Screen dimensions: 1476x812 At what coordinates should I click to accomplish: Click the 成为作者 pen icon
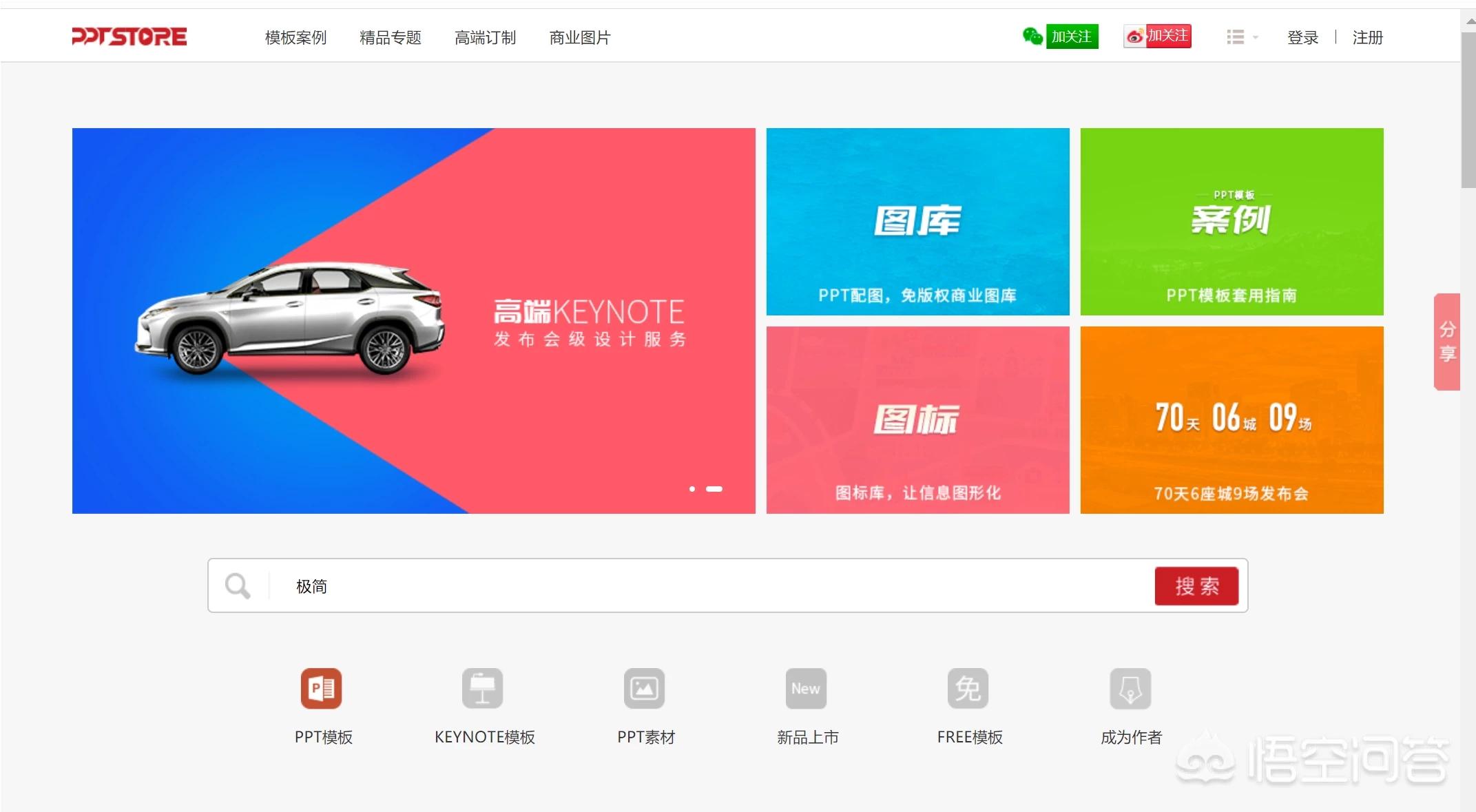coord(1130,688)
